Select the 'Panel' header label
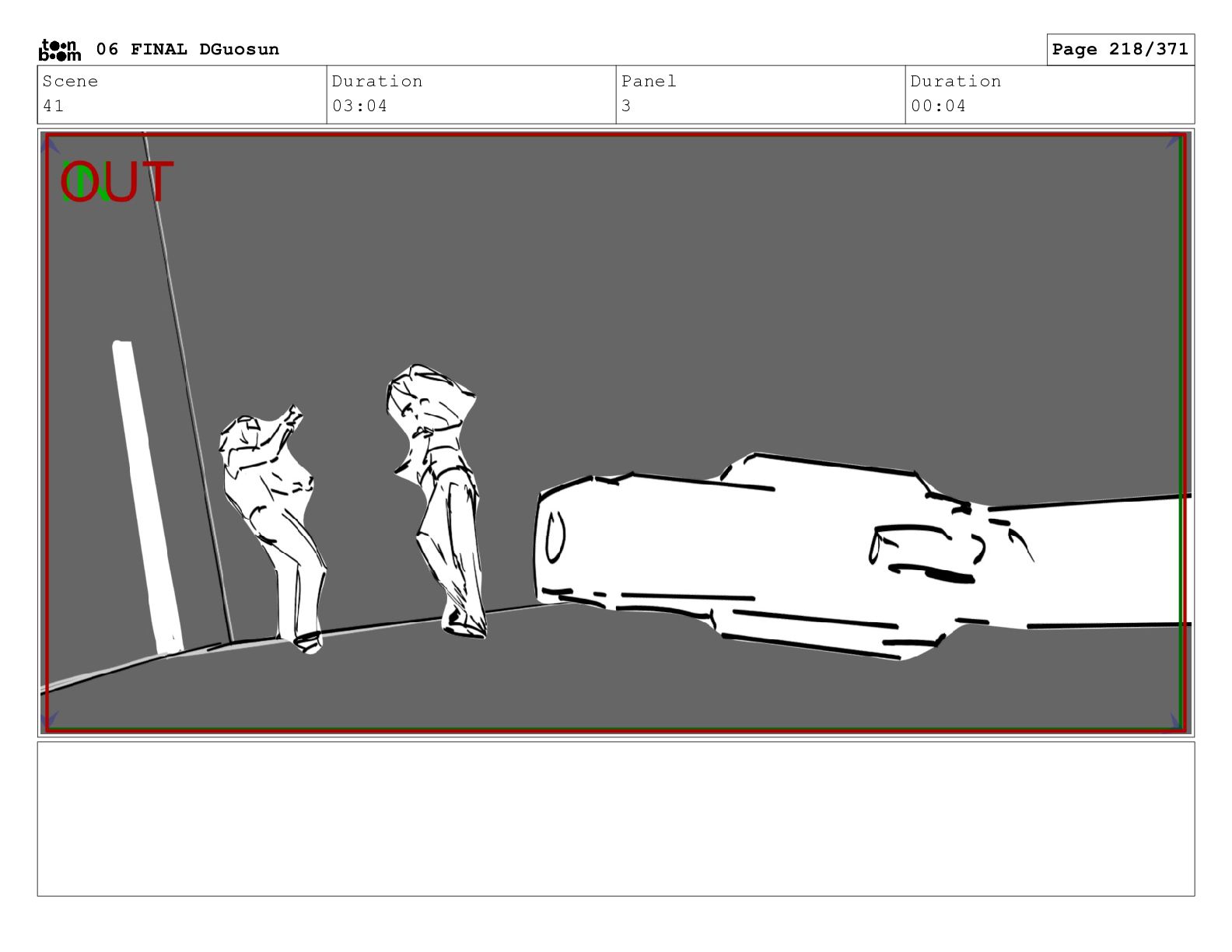The height and width of the screenshot is (952, 1232). [649, 82]
